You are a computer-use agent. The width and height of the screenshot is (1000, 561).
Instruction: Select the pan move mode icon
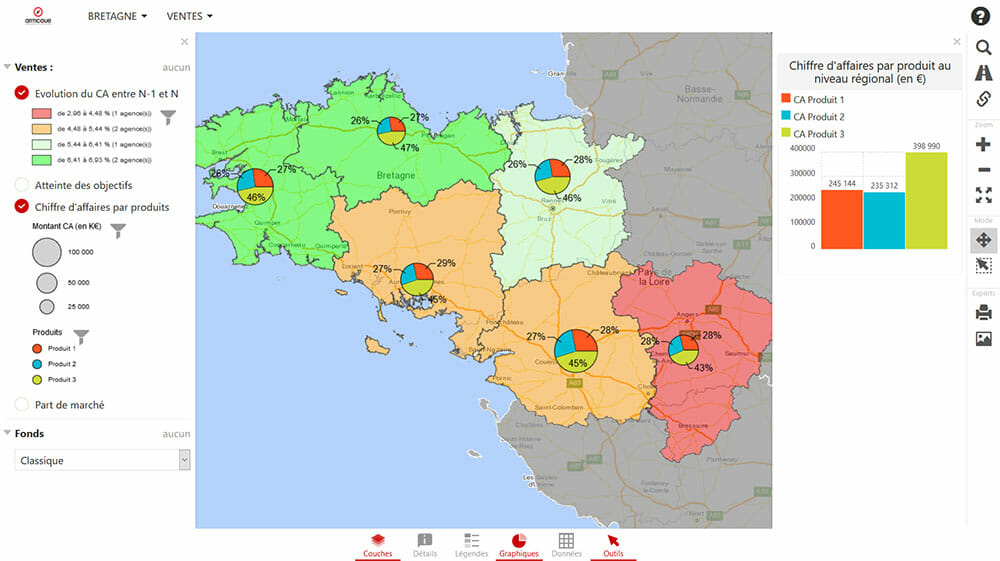coord(983,240)
